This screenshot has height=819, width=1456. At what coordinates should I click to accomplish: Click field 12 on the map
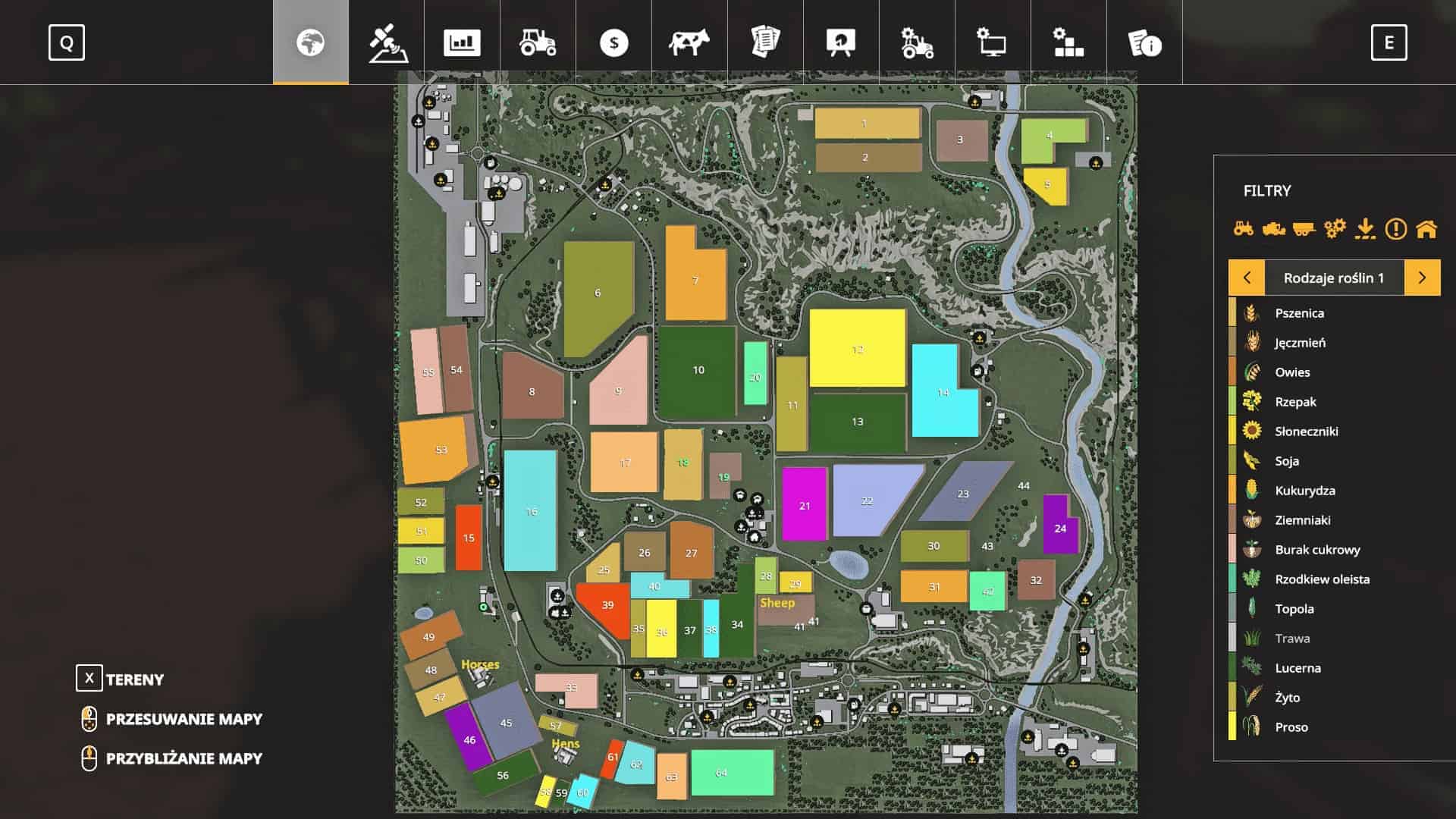(858, 349)
